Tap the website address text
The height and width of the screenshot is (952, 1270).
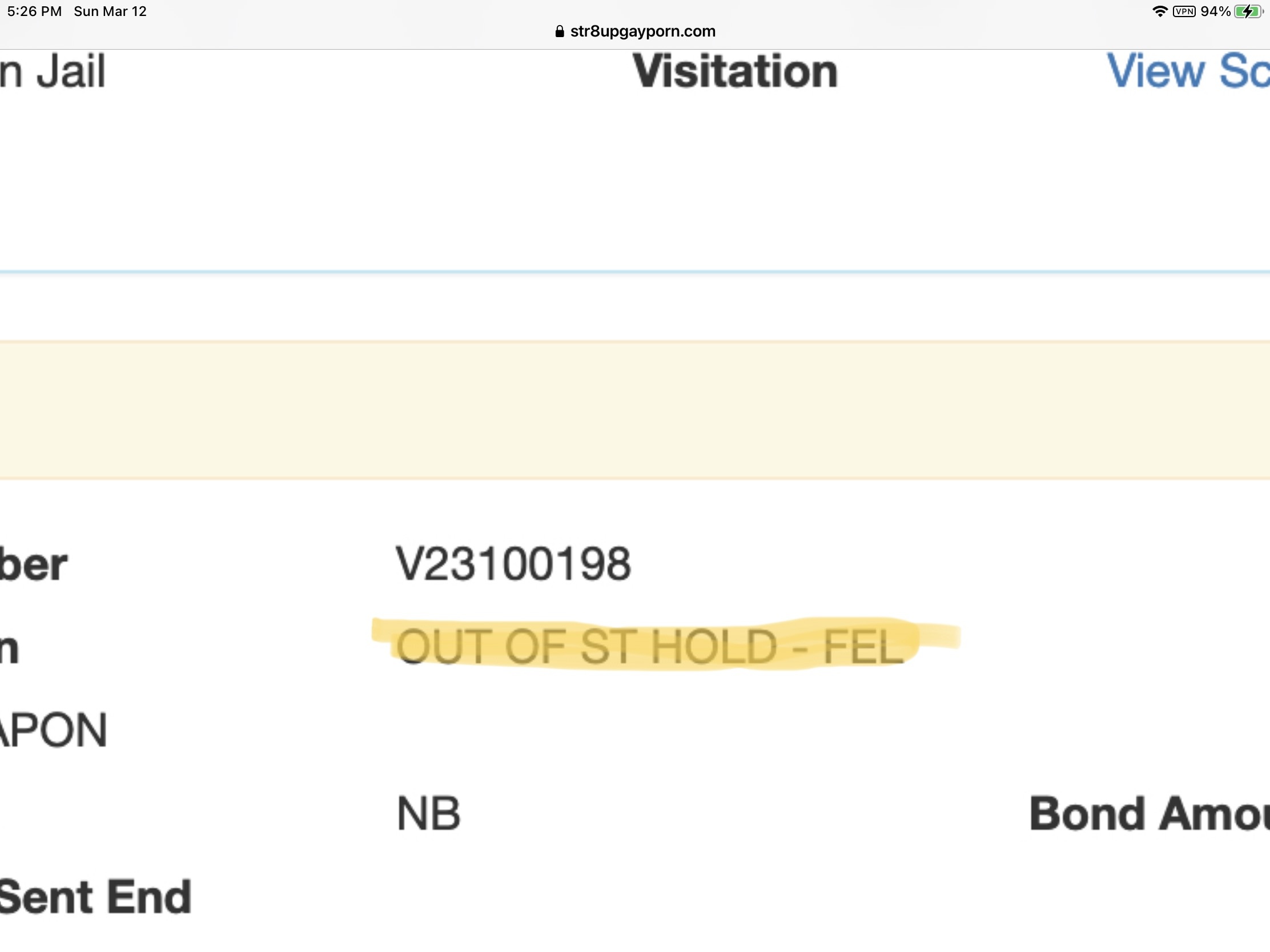point(642,31)
